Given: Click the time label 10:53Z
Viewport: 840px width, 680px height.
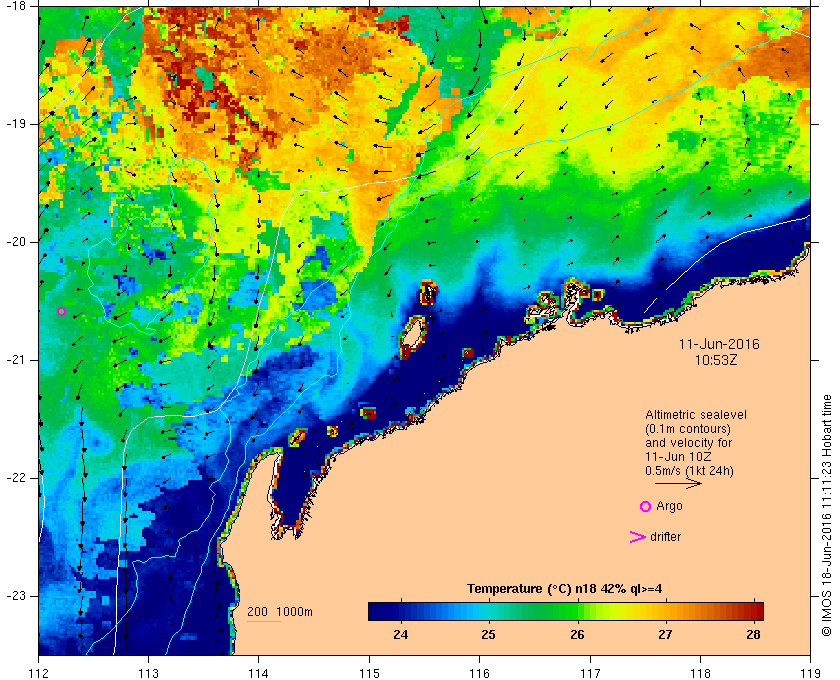Looking at the screenshot, I should (x=716, y=360).
